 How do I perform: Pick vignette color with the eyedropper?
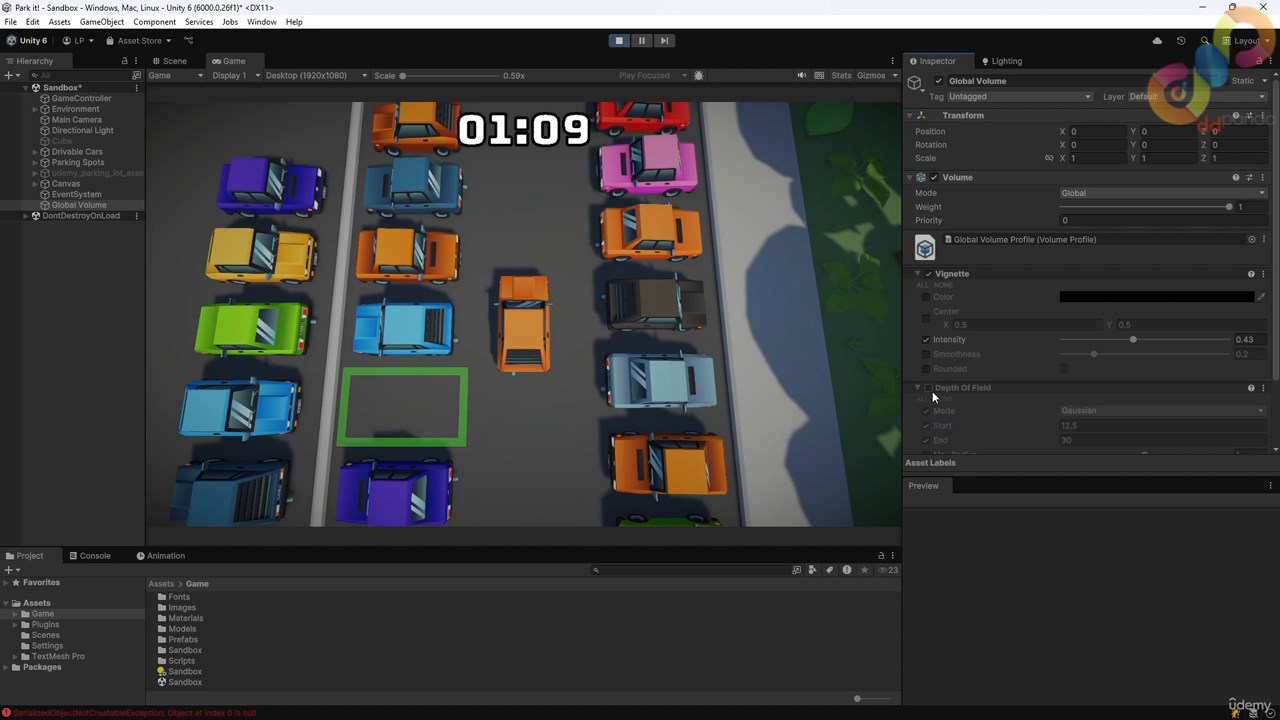[1261, 297]
